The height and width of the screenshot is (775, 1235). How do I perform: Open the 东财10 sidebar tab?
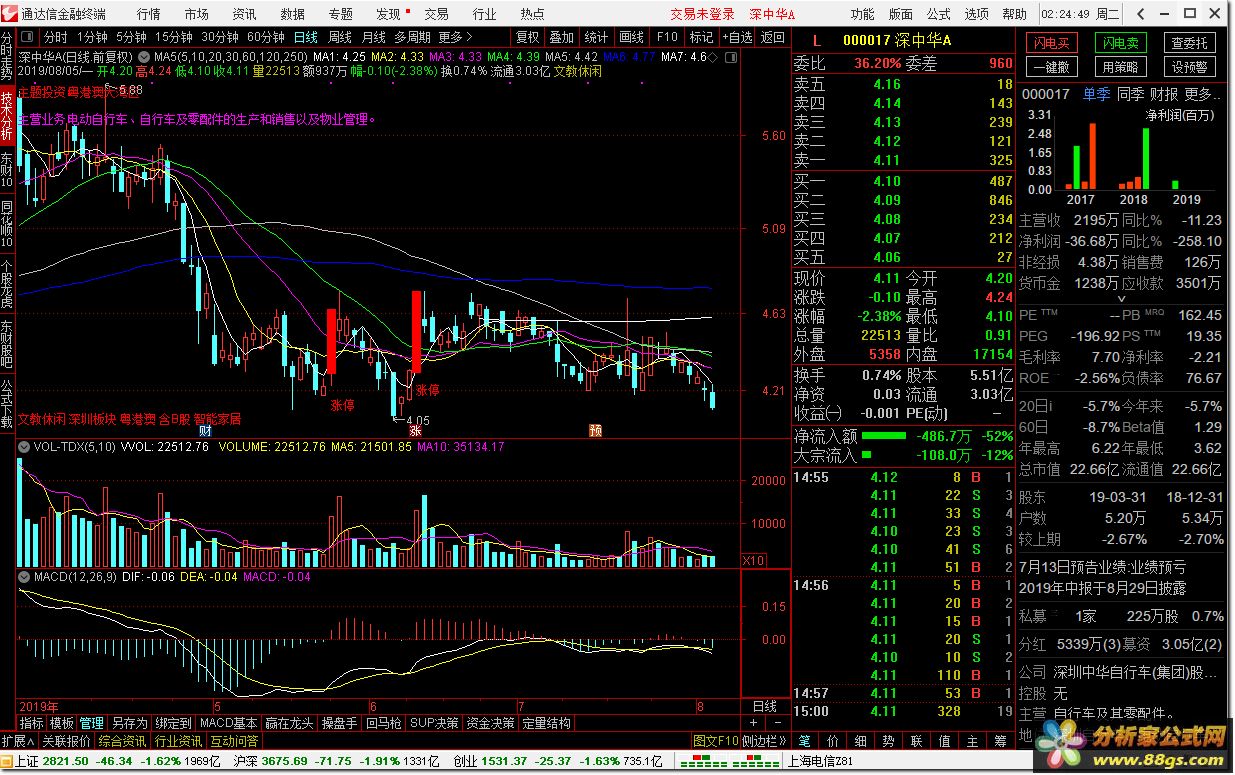click(x=8, y=172)
